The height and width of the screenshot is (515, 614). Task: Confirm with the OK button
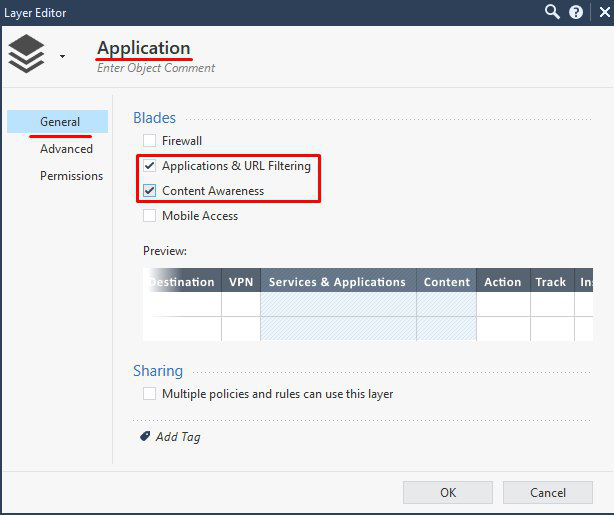point(448,492)
